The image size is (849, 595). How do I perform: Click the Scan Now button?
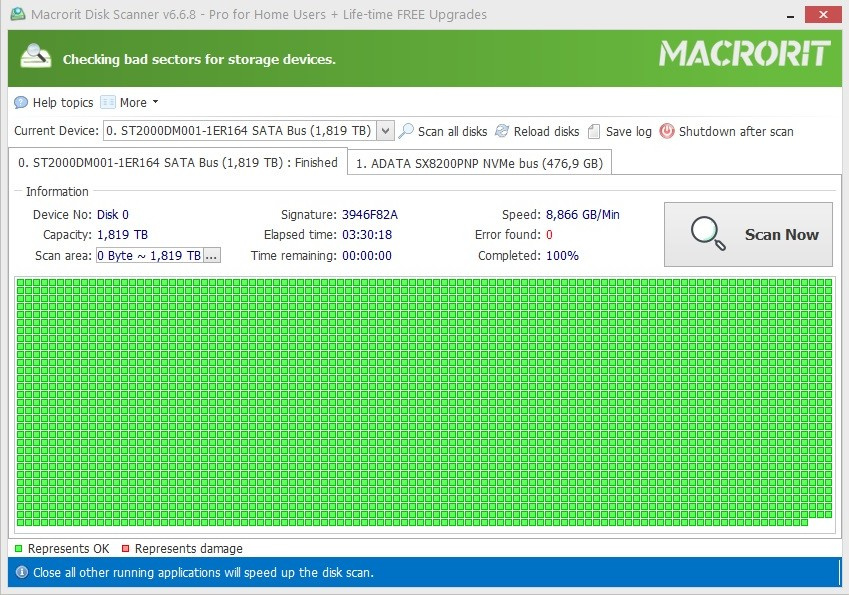point(748,233)
